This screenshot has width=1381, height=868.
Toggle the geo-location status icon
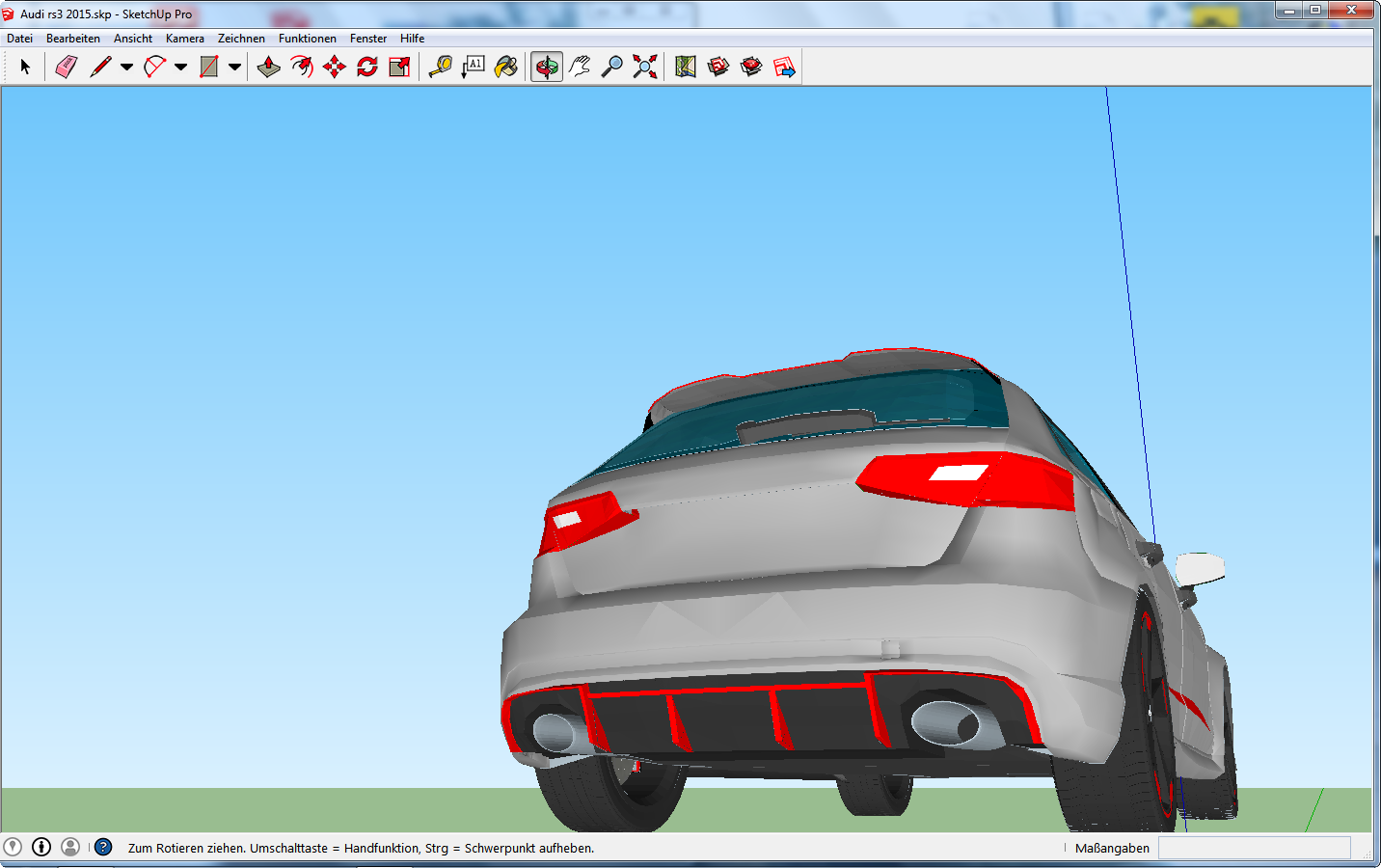13,847
